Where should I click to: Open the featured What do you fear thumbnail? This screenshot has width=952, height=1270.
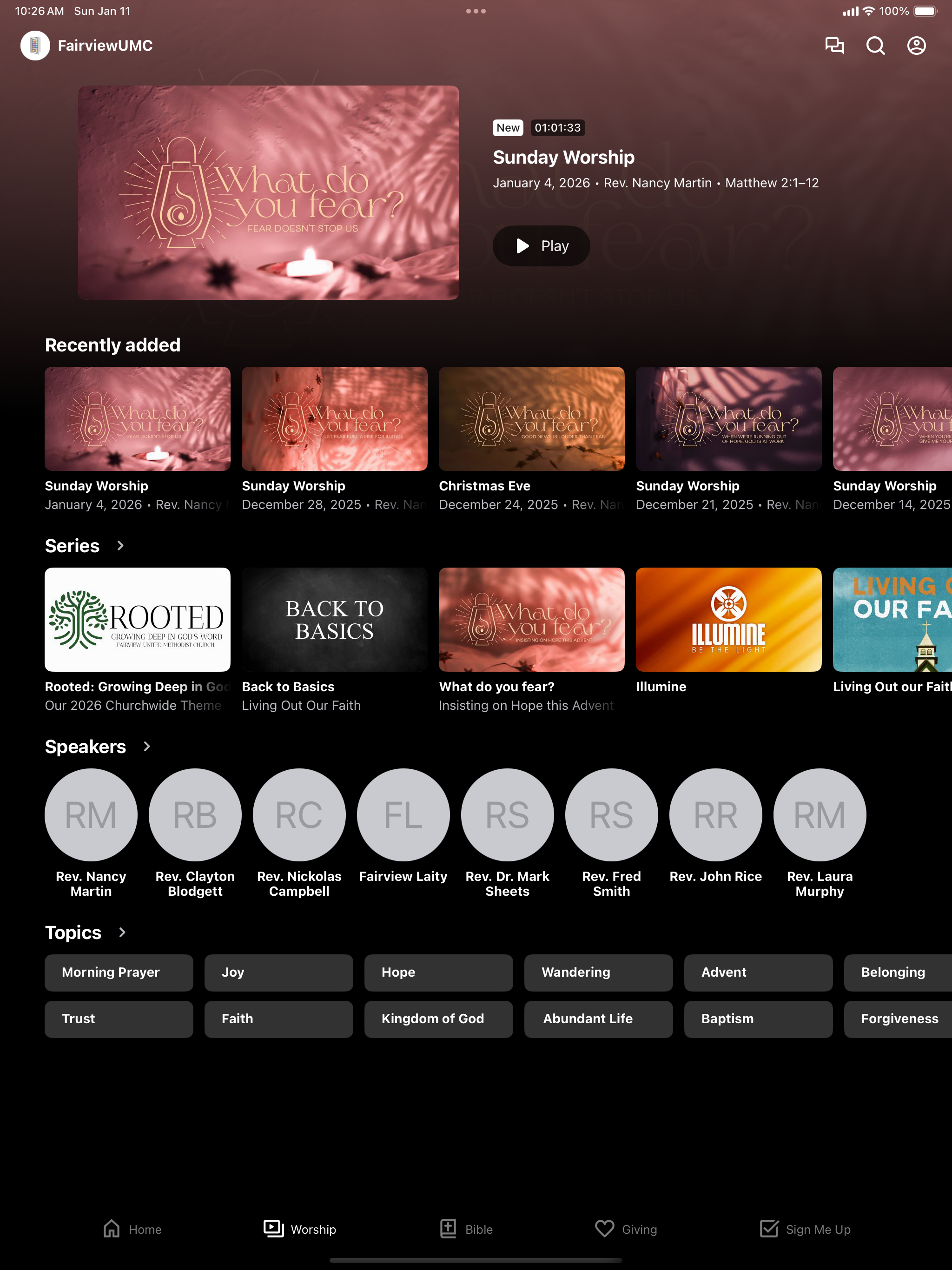[269, 192]
